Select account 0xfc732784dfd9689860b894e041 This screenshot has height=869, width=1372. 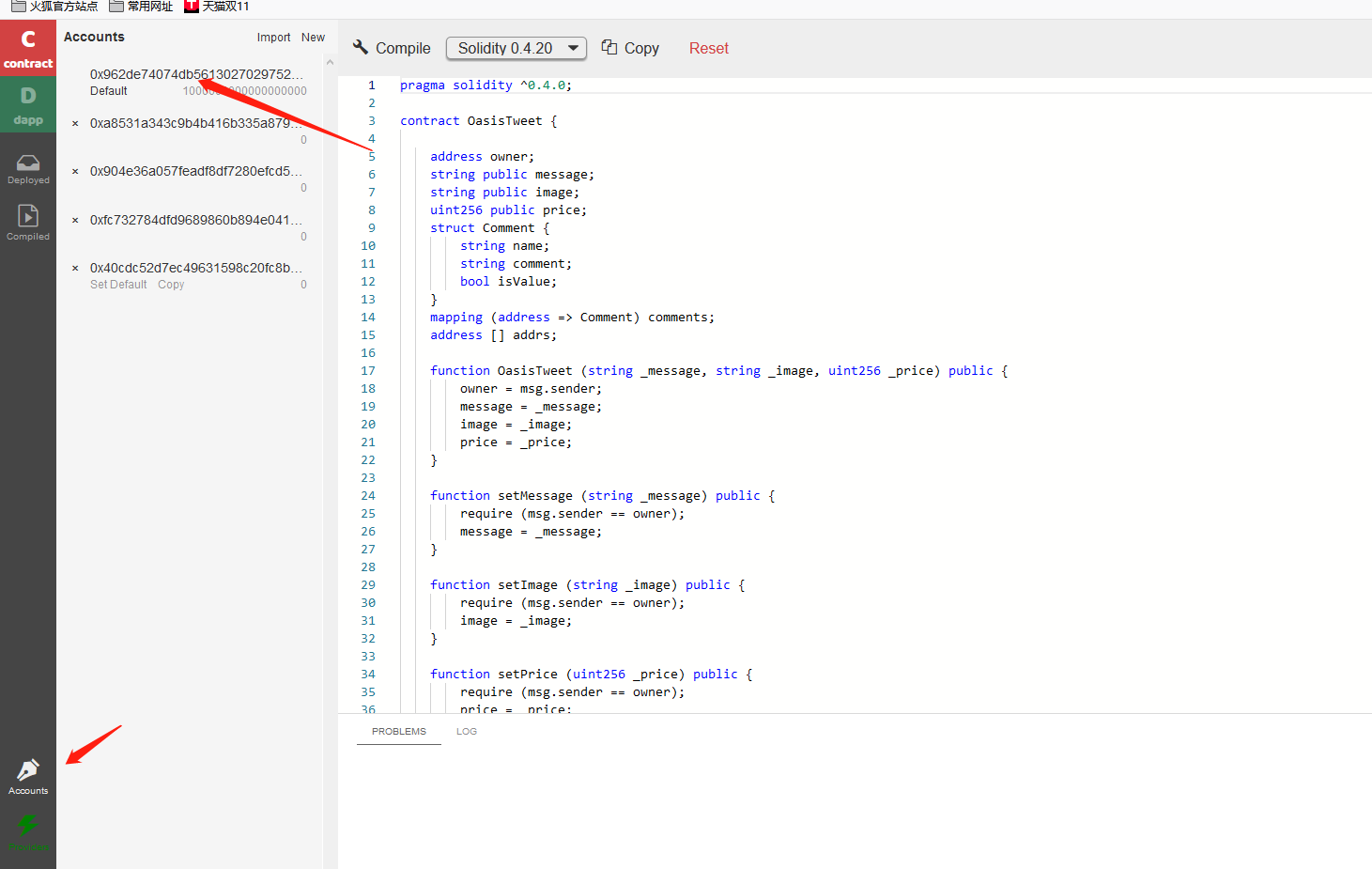196,221
